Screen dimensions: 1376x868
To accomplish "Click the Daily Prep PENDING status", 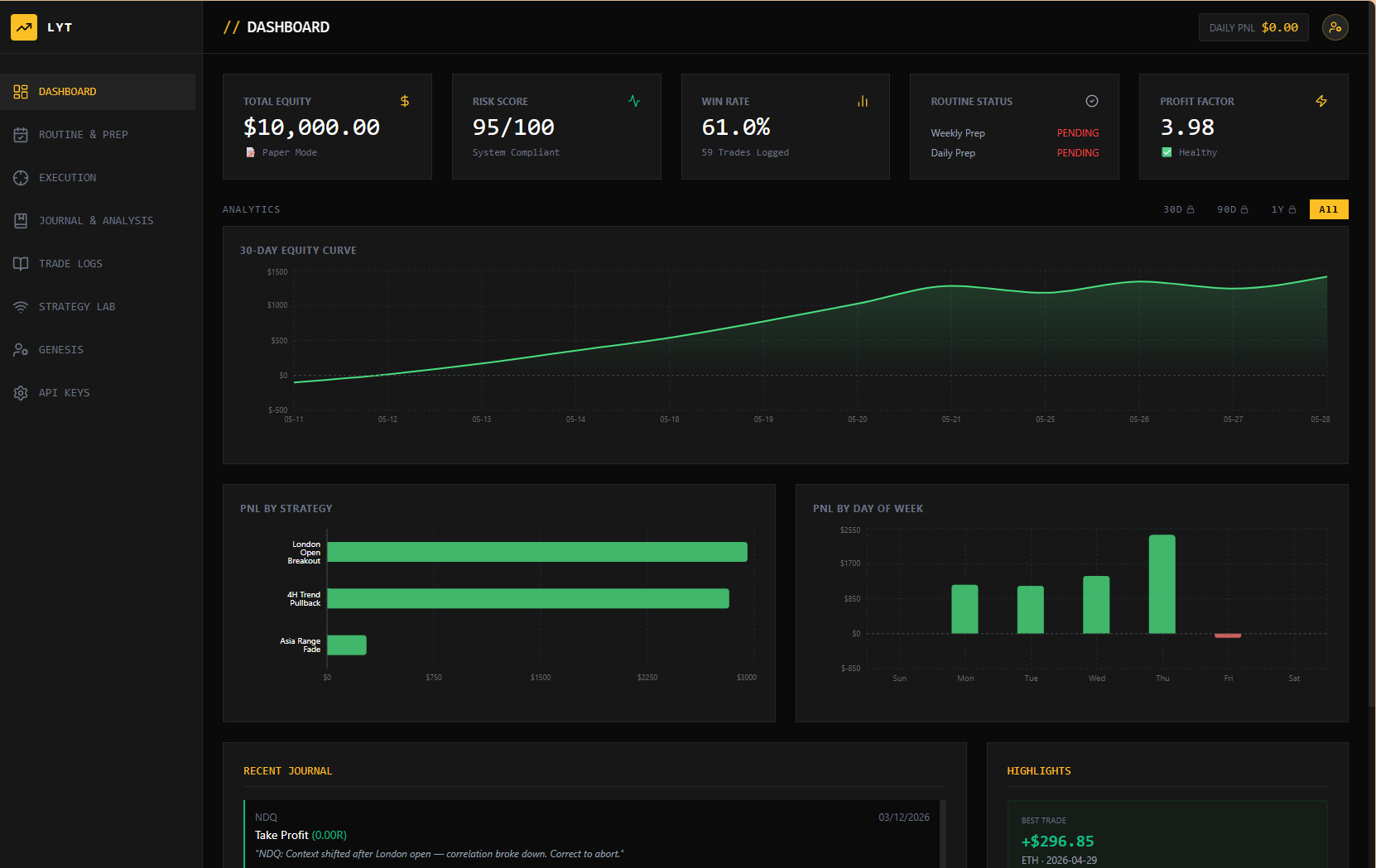I will point(1078,153).
